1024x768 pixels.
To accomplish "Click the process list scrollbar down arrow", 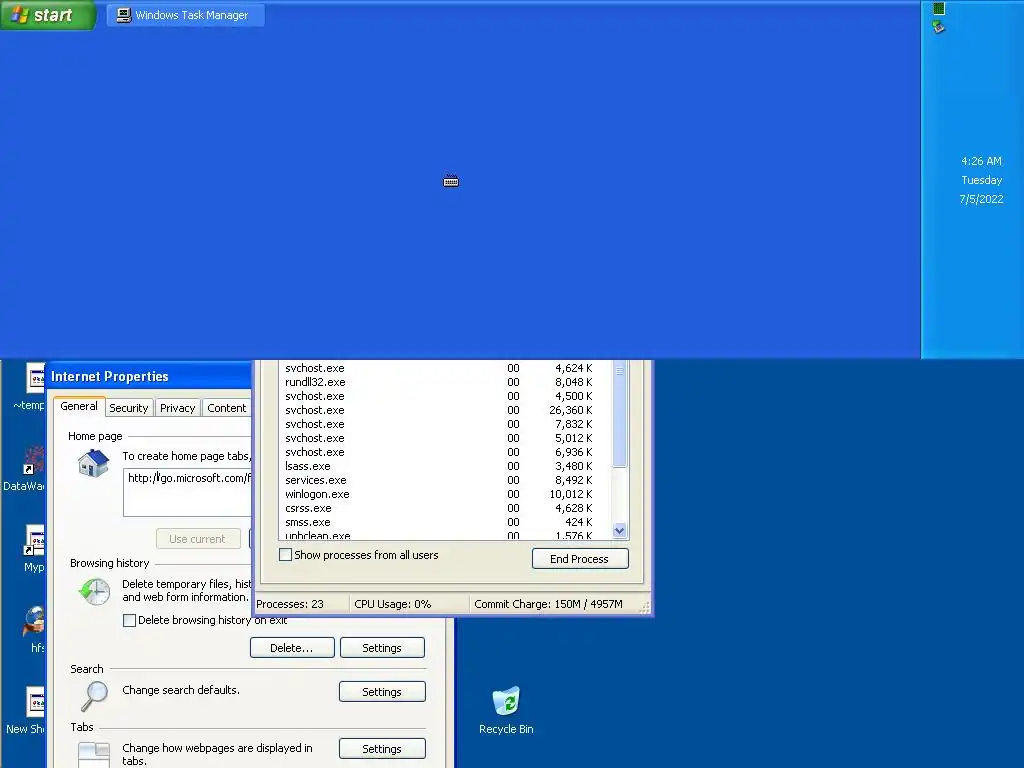I will coord(619,530).
